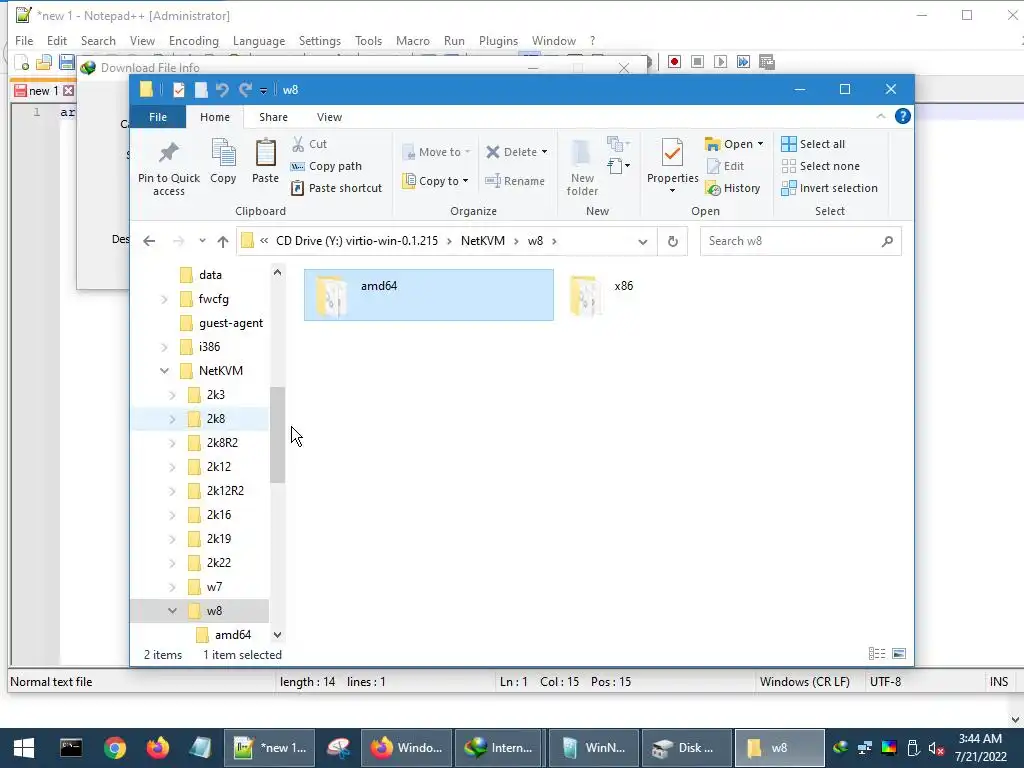1024x768 pixels.
Task: Open Chrome from the taskbar
Action: click(x=115, y=748)
